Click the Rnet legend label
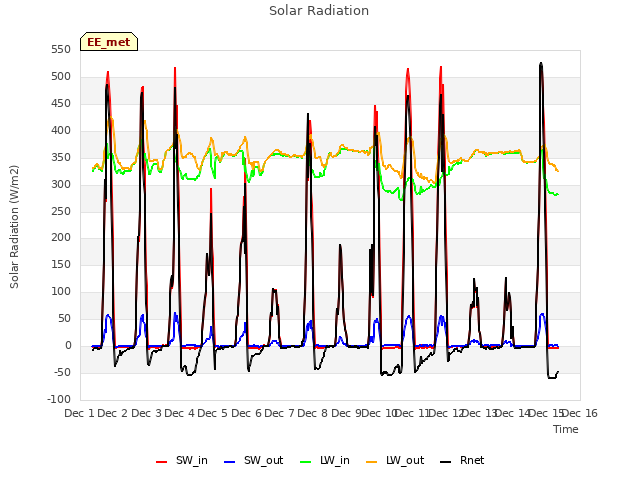The image size is (640, 480). click(x=472, y=460)
